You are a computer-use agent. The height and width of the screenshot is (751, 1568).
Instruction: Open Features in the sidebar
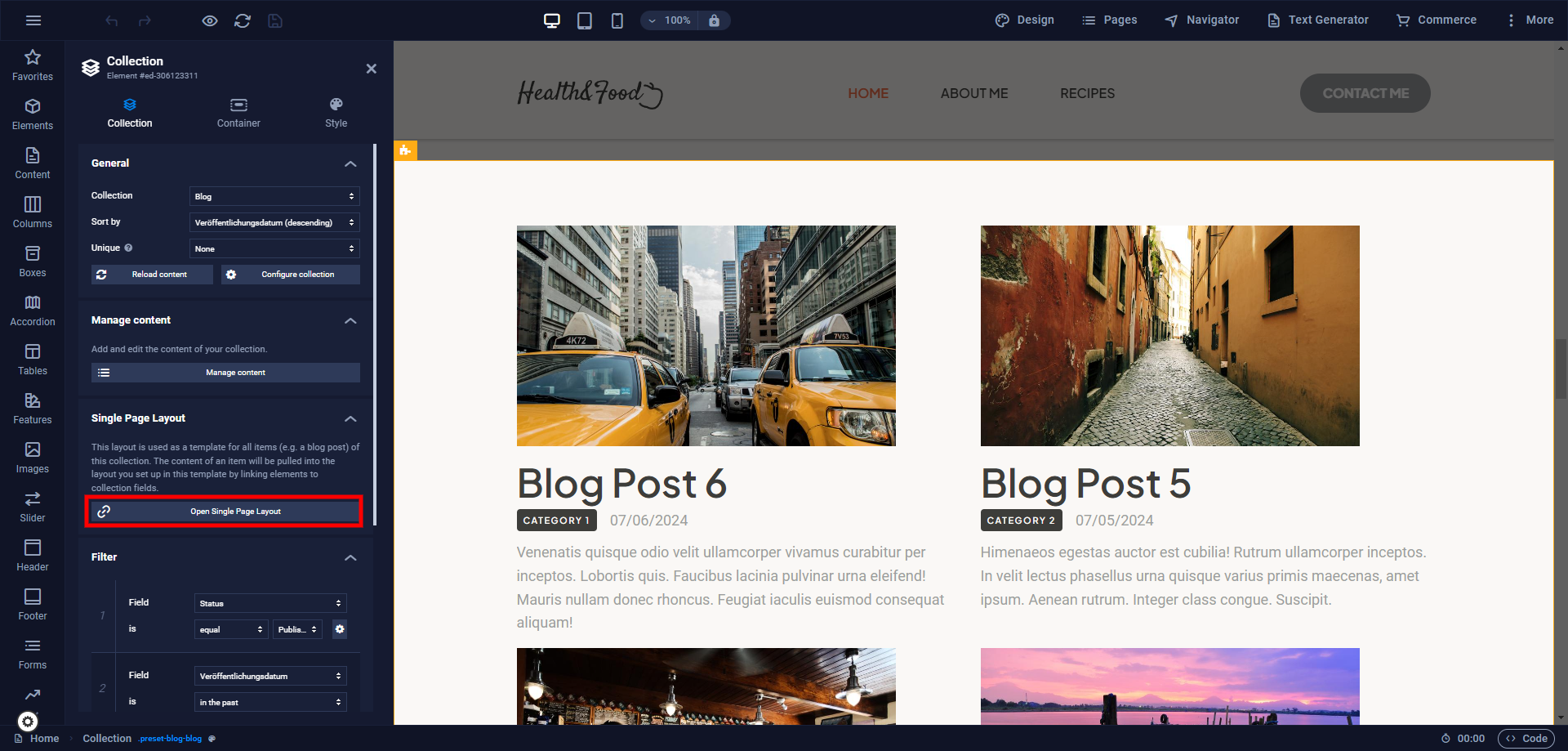(x=33, y=409)
